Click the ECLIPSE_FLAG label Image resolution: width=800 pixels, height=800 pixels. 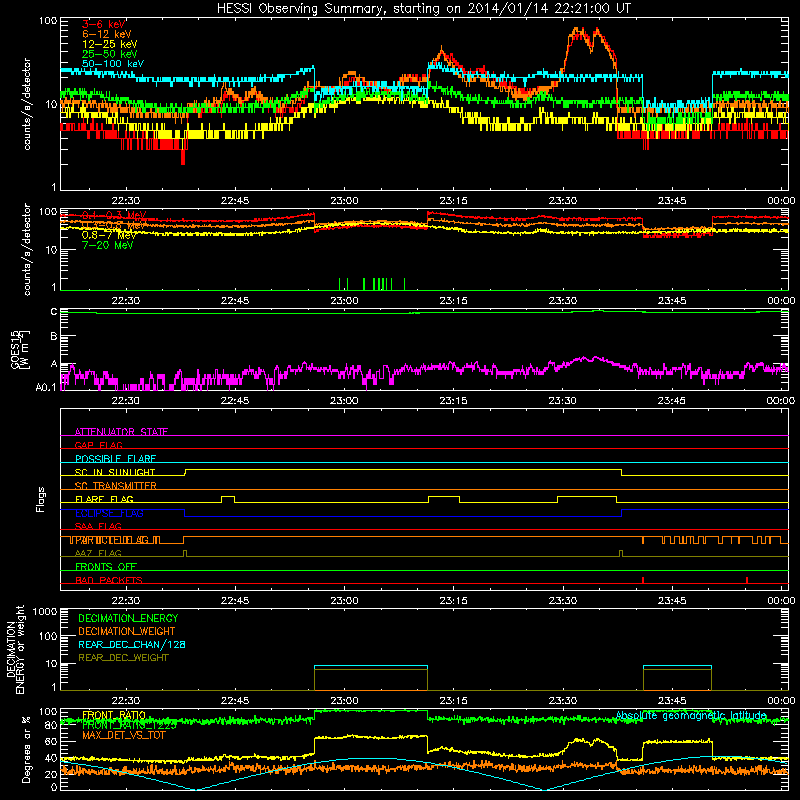109,513
